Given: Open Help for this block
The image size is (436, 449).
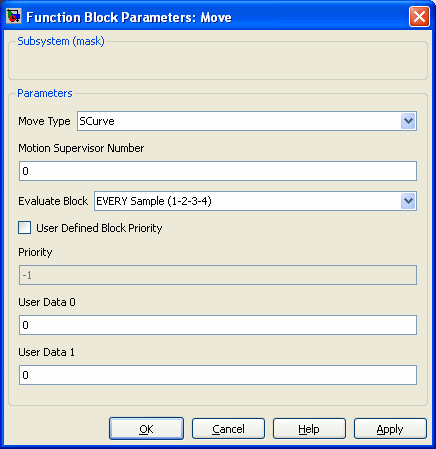Looking at the screenshot, I should tap(309, 429).
